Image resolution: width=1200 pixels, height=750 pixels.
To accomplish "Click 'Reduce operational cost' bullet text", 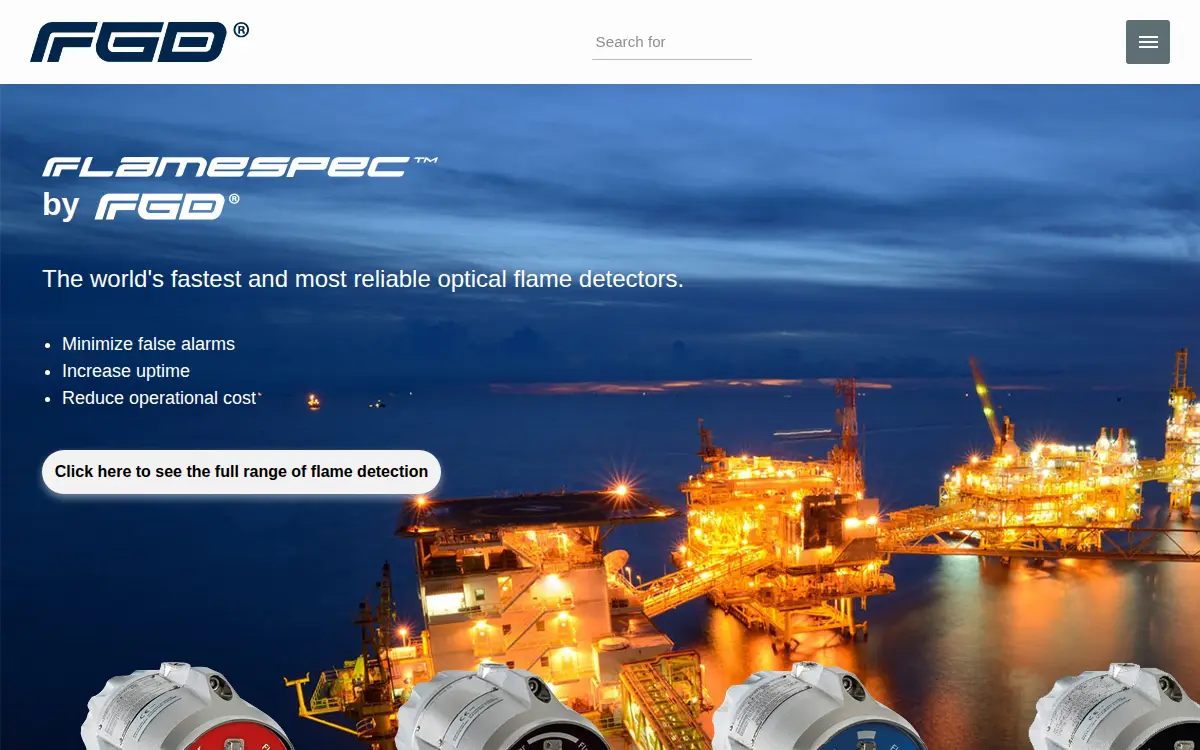I will (159, 398).
